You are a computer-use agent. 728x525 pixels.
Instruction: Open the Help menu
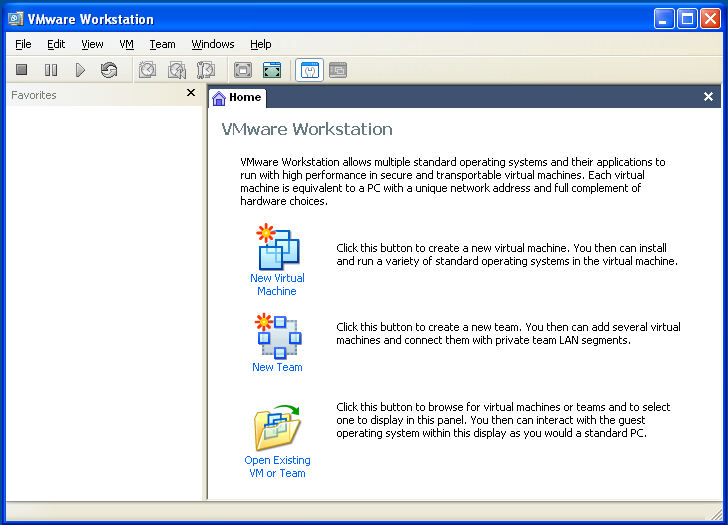(x=261, y=45)
